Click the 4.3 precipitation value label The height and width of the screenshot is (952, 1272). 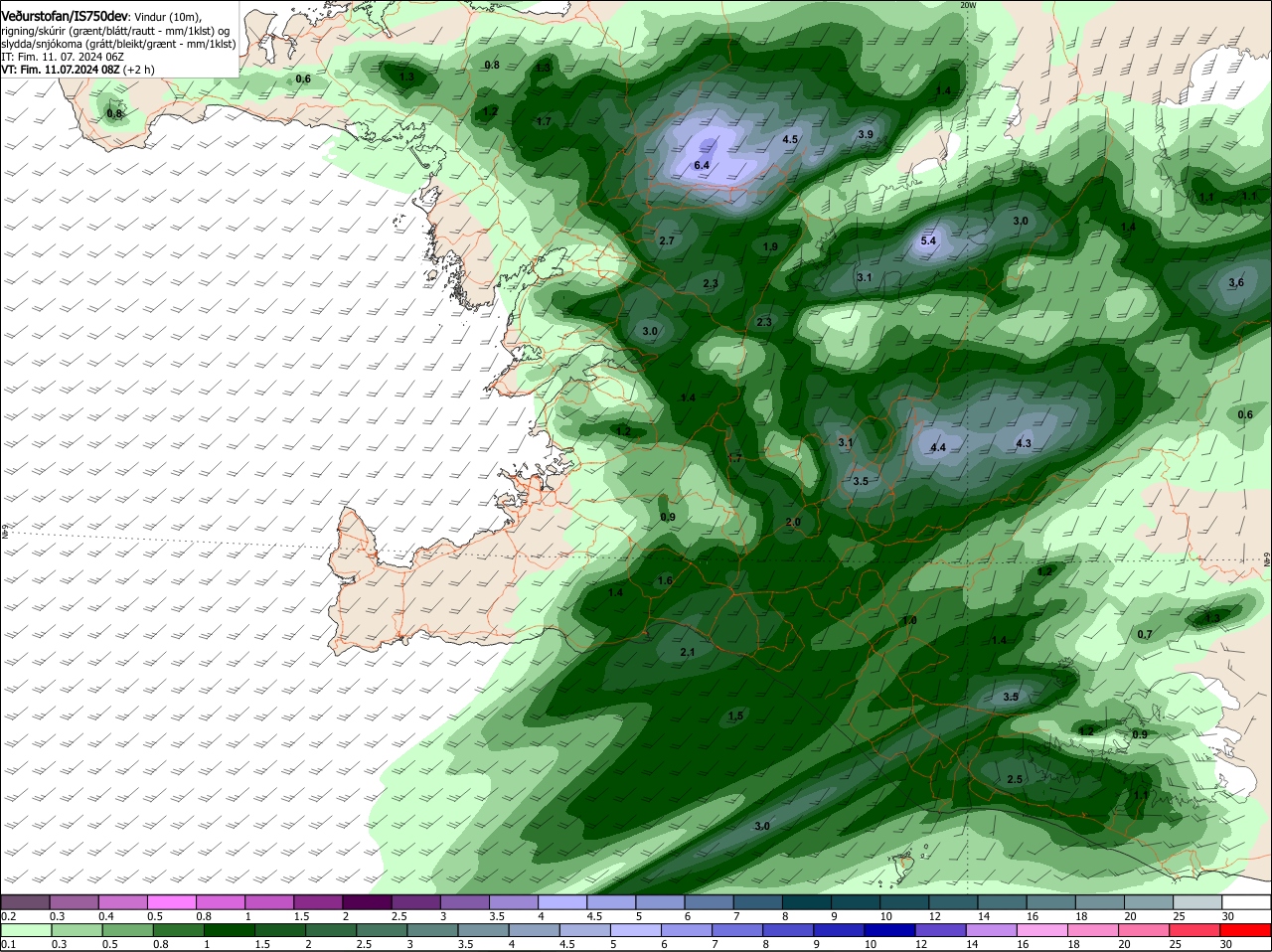tap(1024, 443)
